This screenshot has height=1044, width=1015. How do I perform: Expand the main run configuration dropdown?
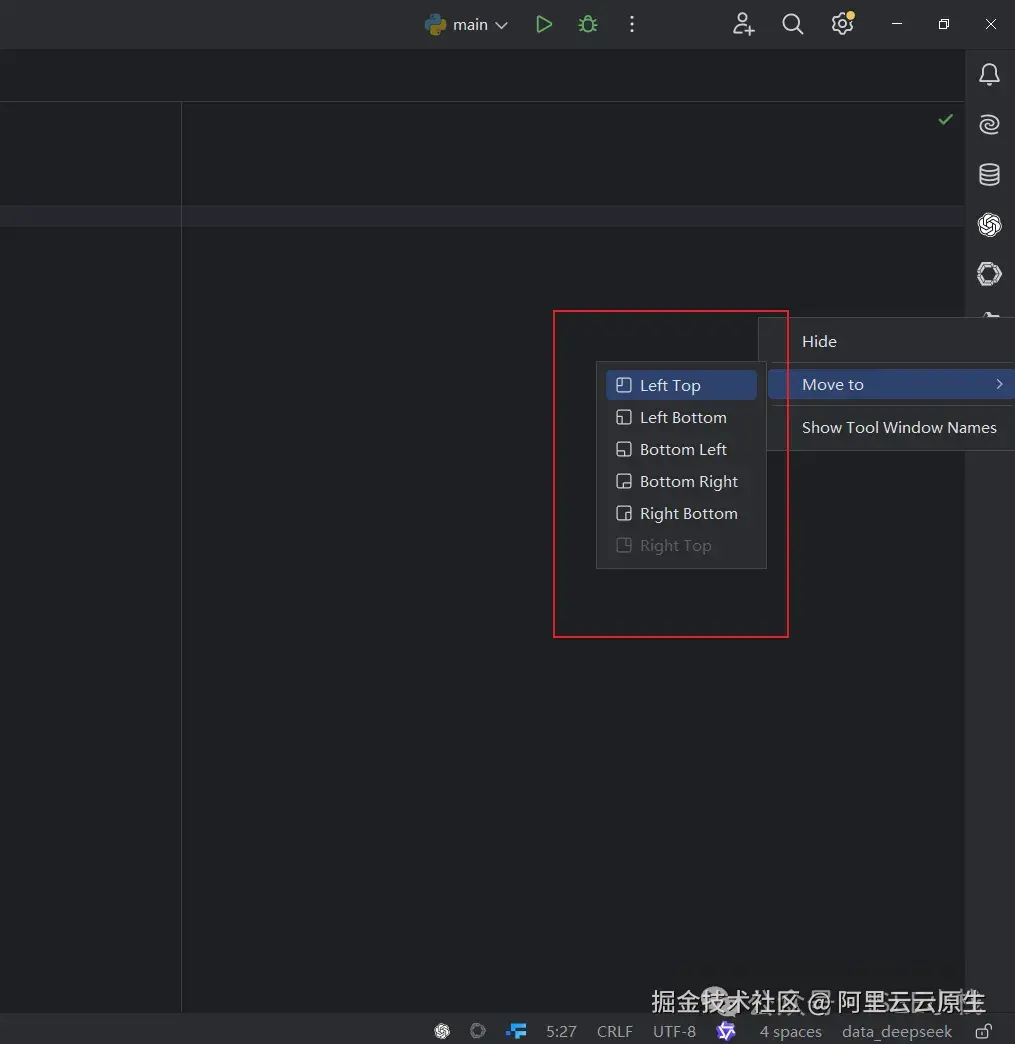[502, 25]
